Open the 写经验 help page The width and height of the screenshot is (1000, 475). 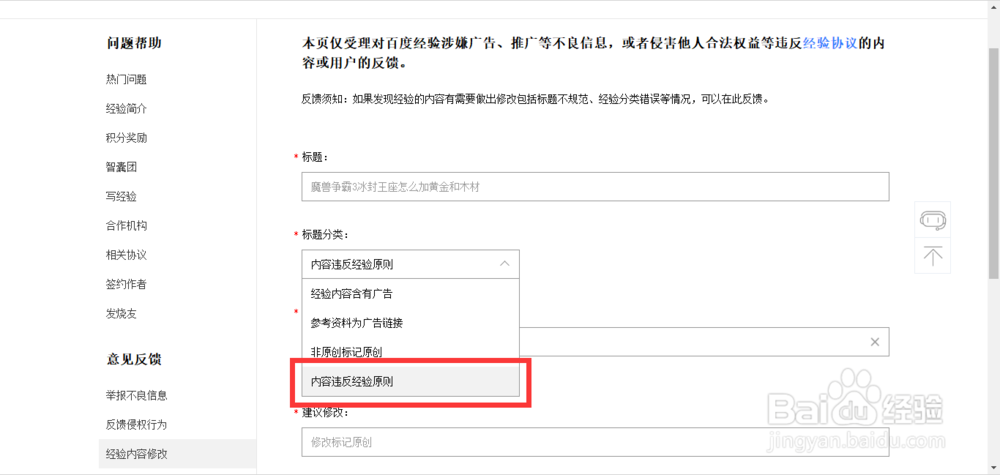click(x=120, y=196)
